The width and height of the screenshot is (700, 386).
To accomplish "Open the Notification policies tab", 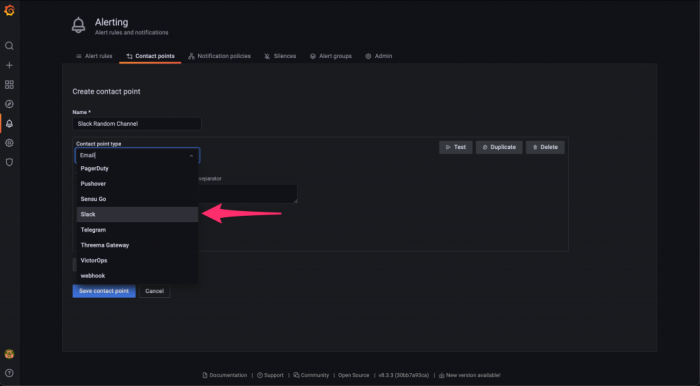I will tap(219, 56).
